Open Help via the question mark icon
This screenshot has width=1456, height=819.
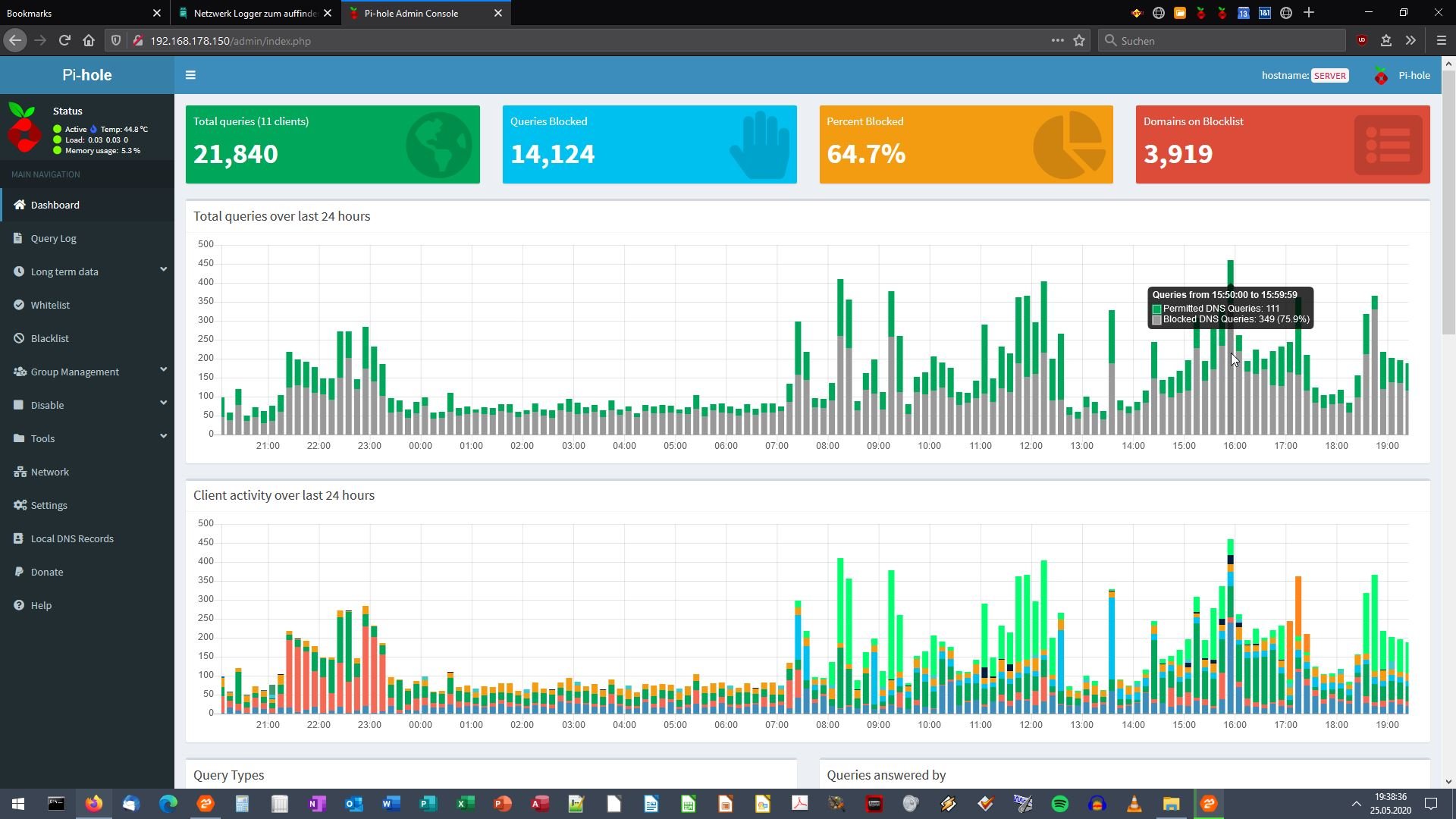coord(19,605)
